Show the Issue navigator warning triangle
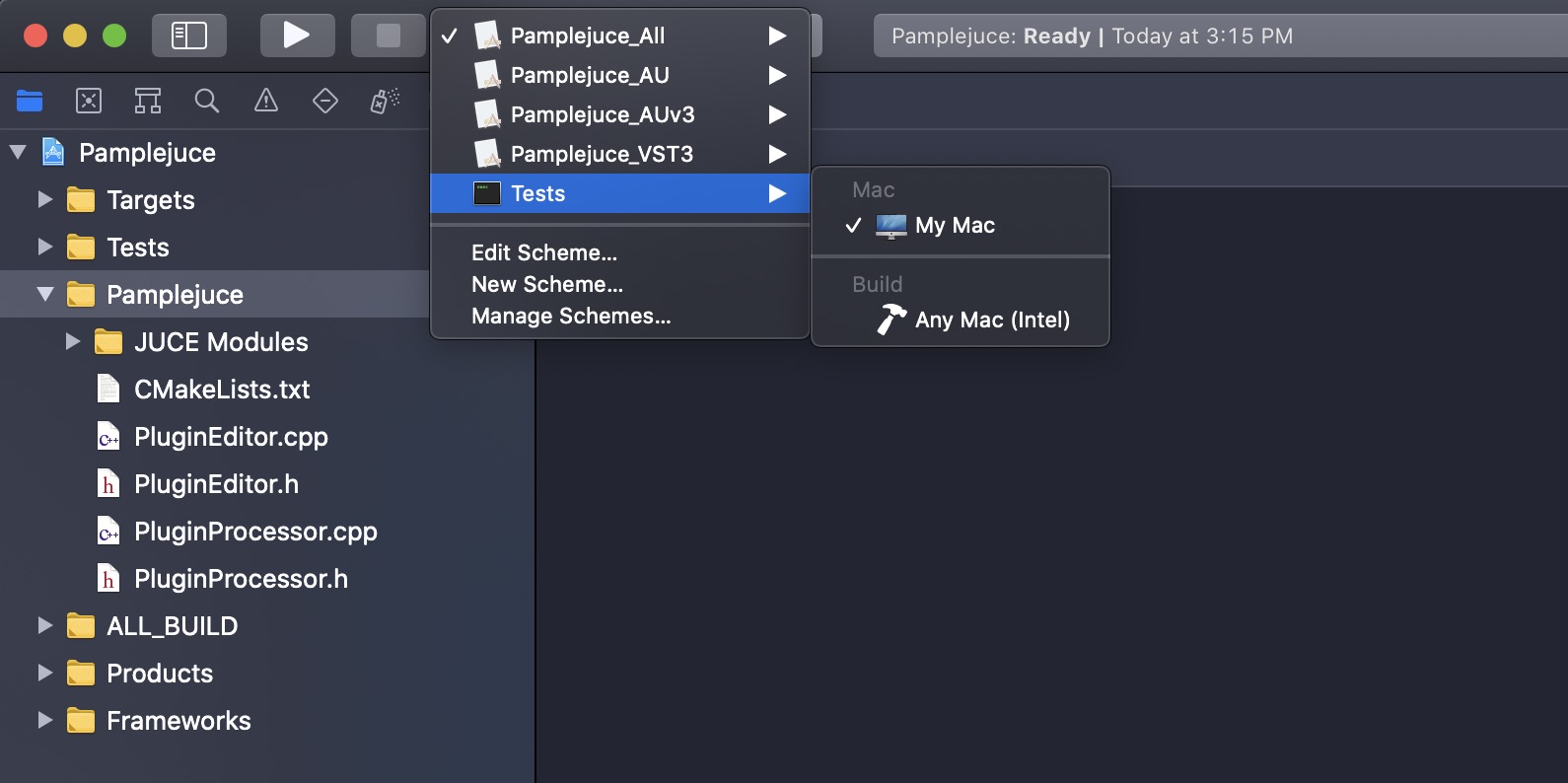The image size is (1568, 783). coord(265,101)
